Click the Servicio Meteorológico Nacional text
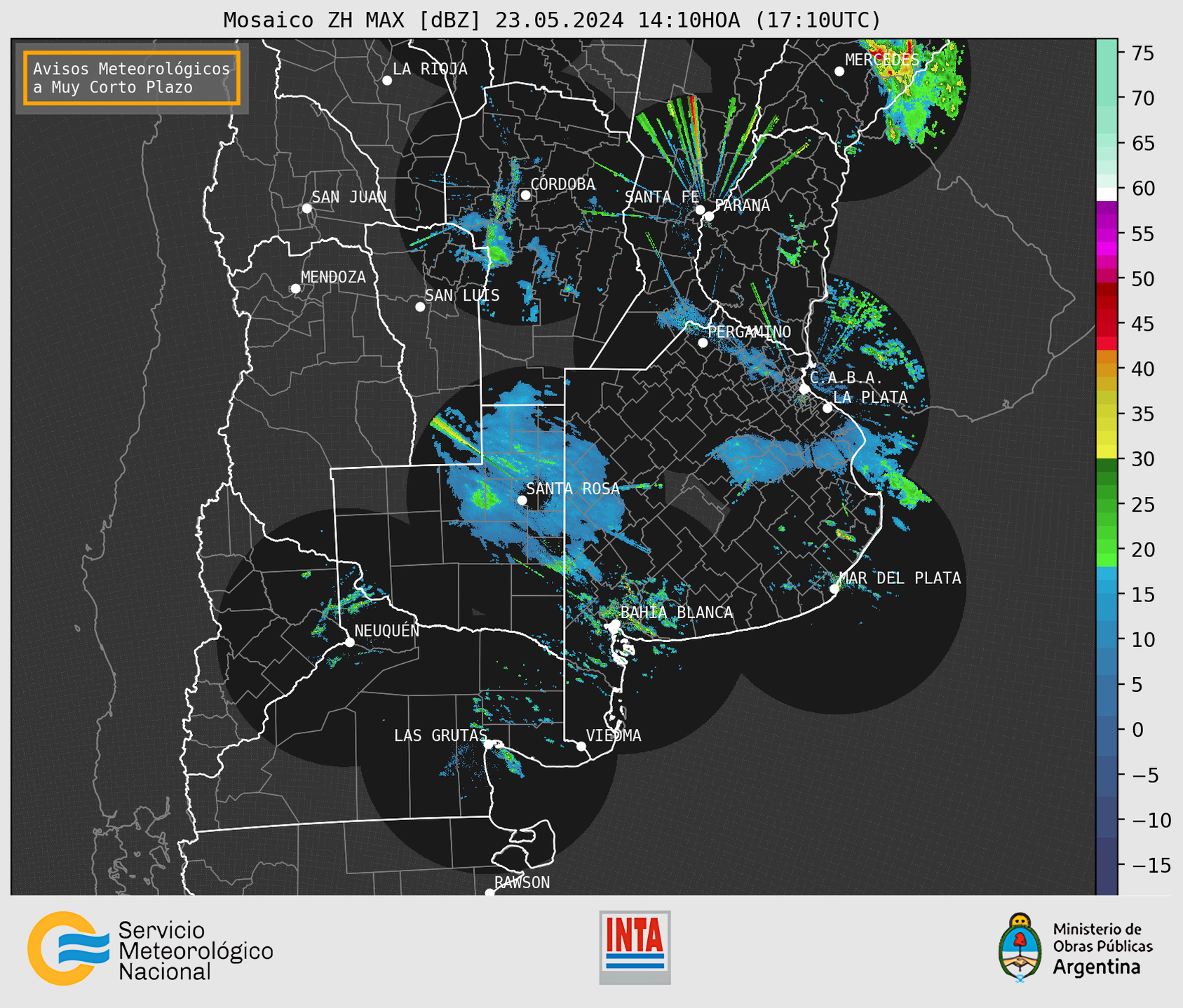Viewport: 1183px width, 1008px height. coord(196,951)
